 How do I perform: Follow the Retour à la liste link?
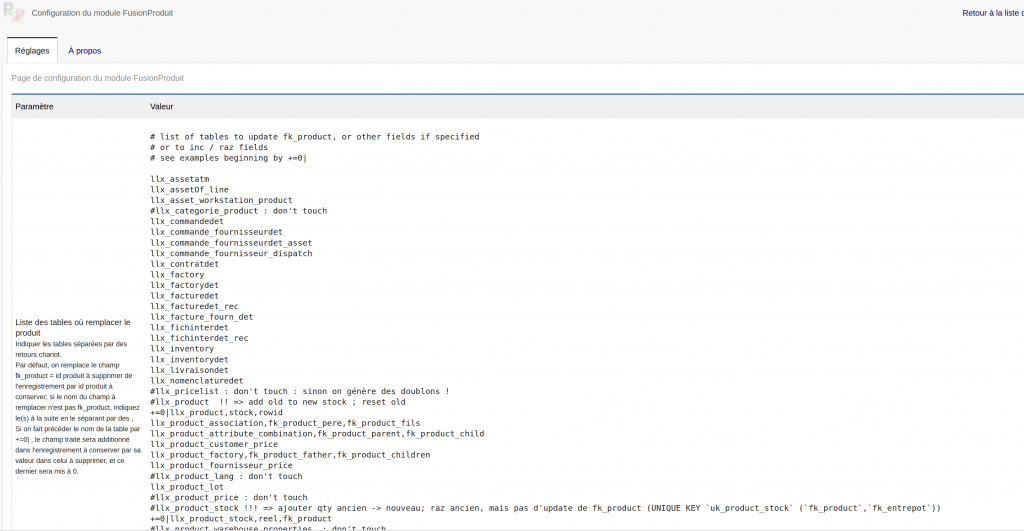[x=993, y=13]
